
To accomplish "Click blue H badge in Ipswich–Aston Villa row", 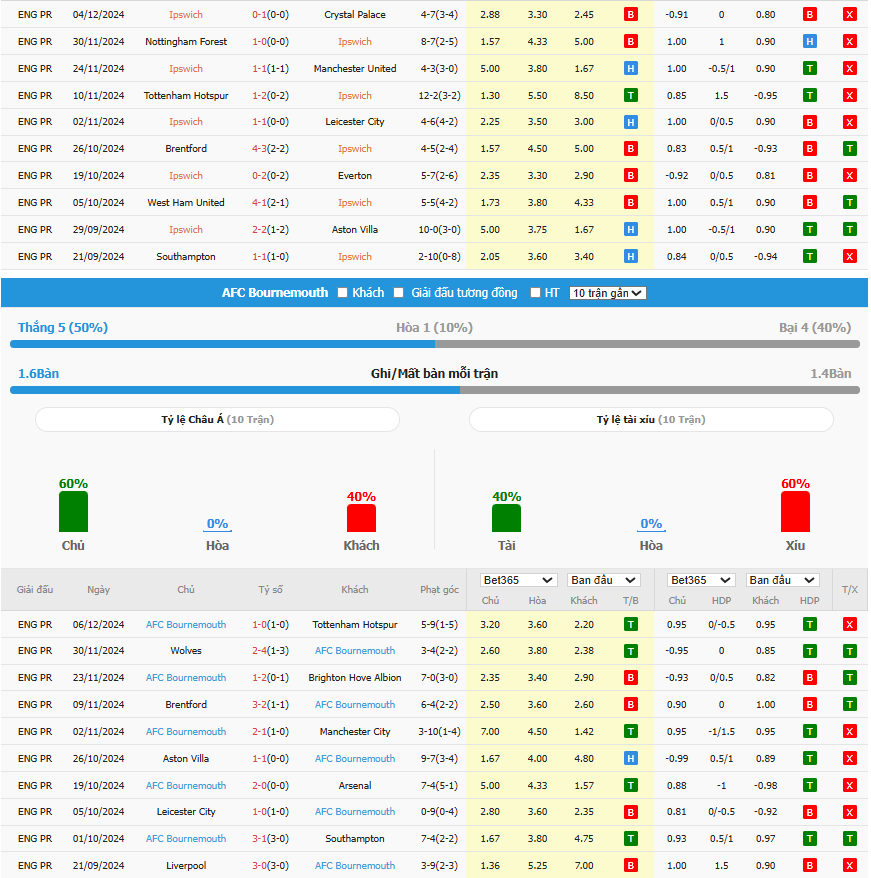I will (x=631, y=229).
